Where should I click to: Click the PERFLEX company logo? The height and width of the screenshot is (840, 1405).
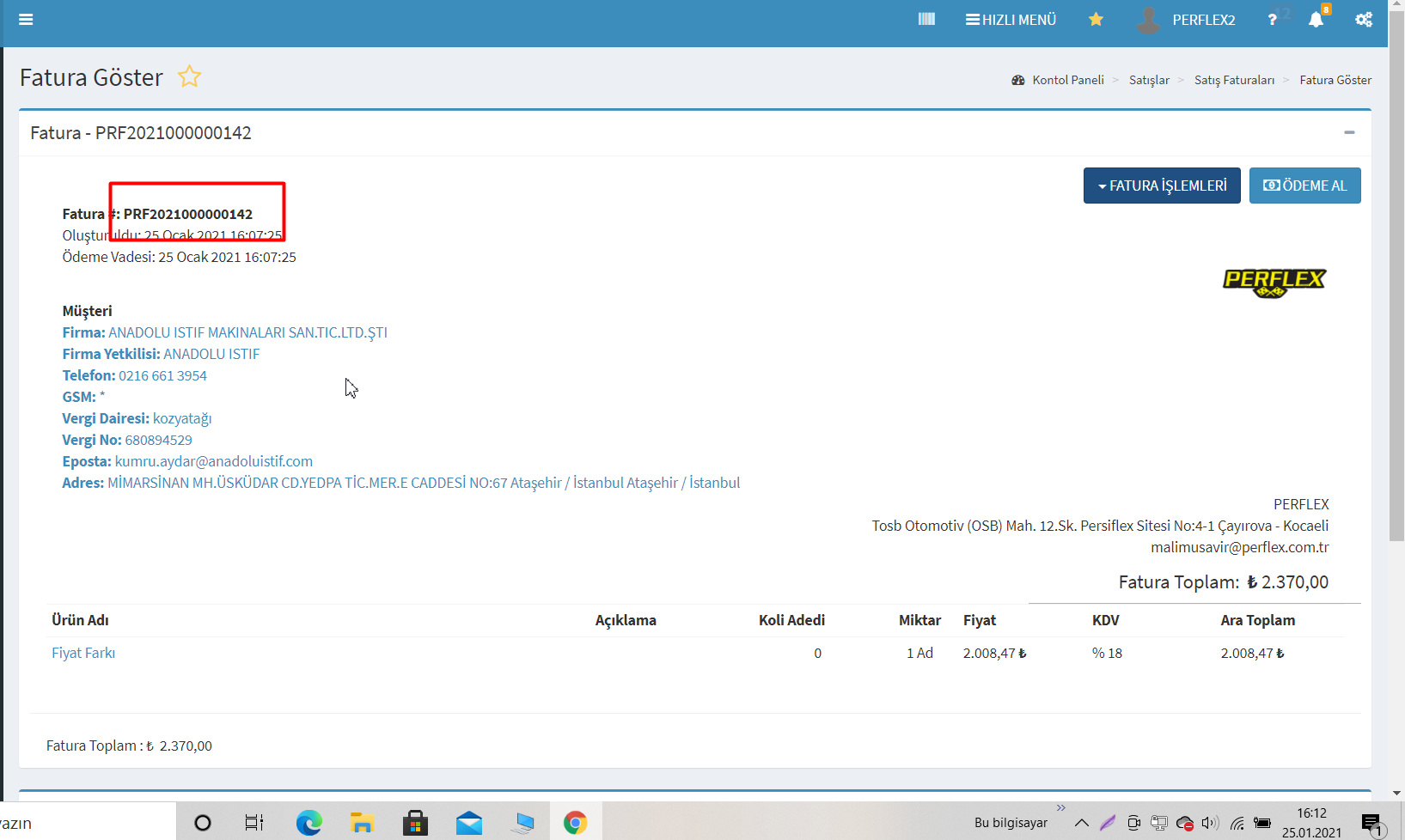1274,282
